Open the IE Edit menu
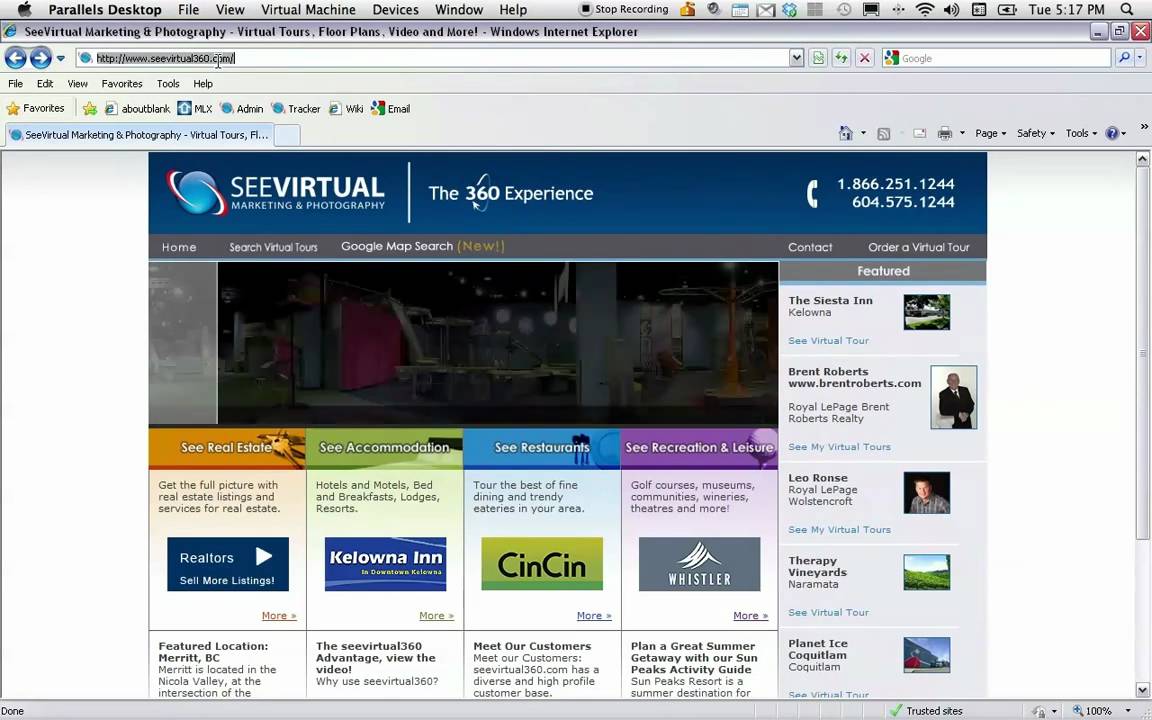 click(x=45, y=84)
